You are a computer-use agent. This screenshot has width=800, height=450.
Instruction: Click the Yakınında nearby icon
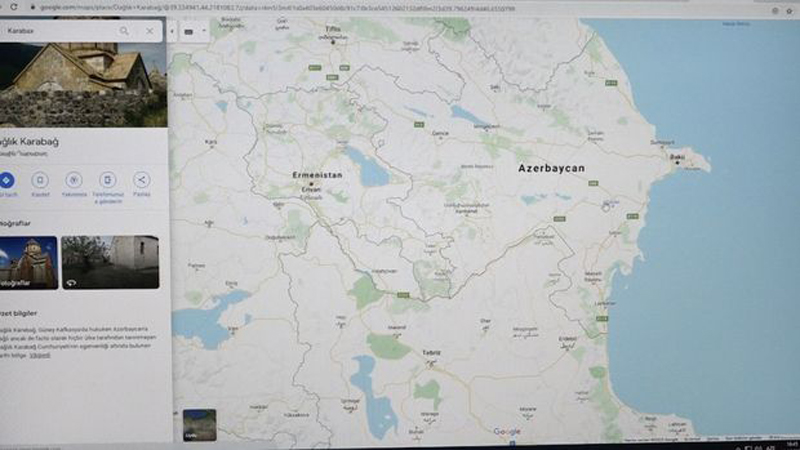(x=74, y=180)
